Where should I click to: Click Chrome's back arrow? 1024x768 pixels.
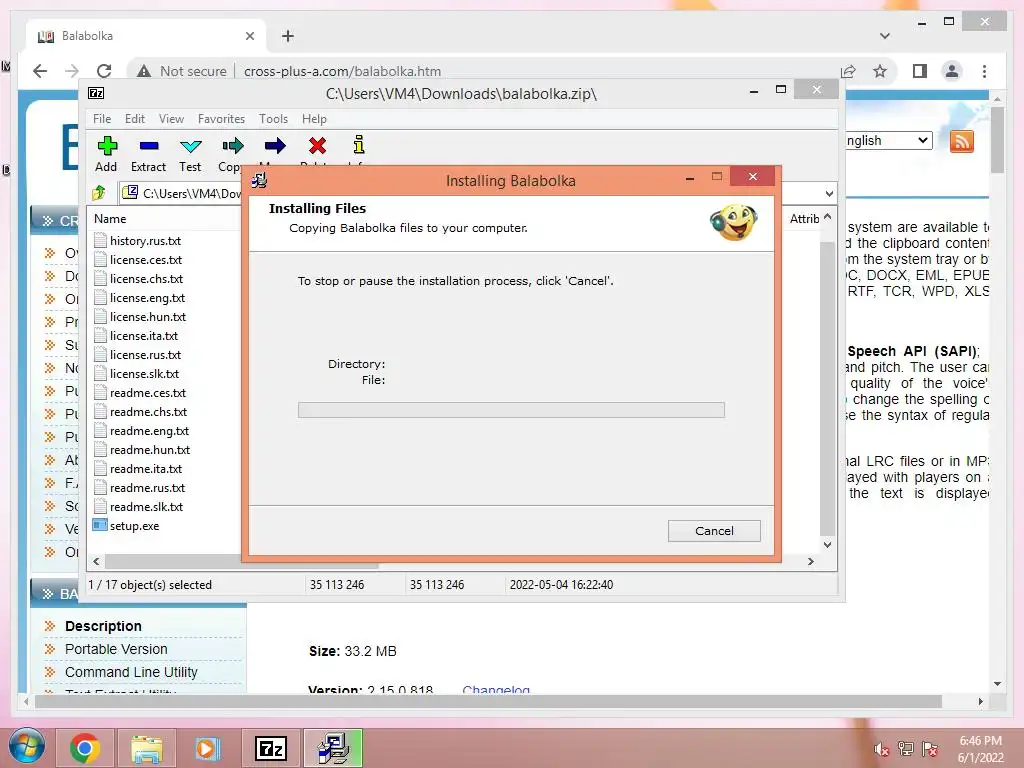[40, 71]
